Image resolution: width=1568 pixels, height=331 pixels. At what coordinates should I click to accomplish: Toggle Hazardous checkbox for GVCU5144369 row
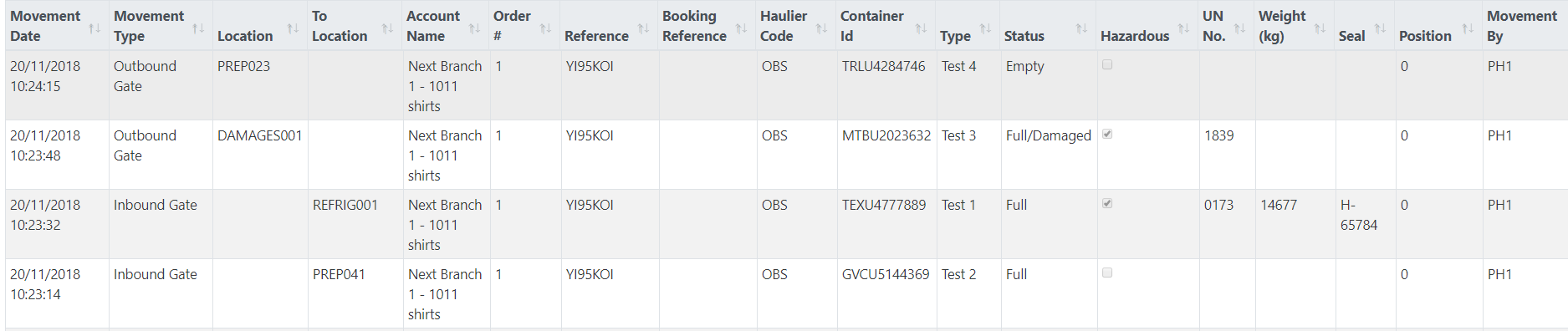point(1107,272)
